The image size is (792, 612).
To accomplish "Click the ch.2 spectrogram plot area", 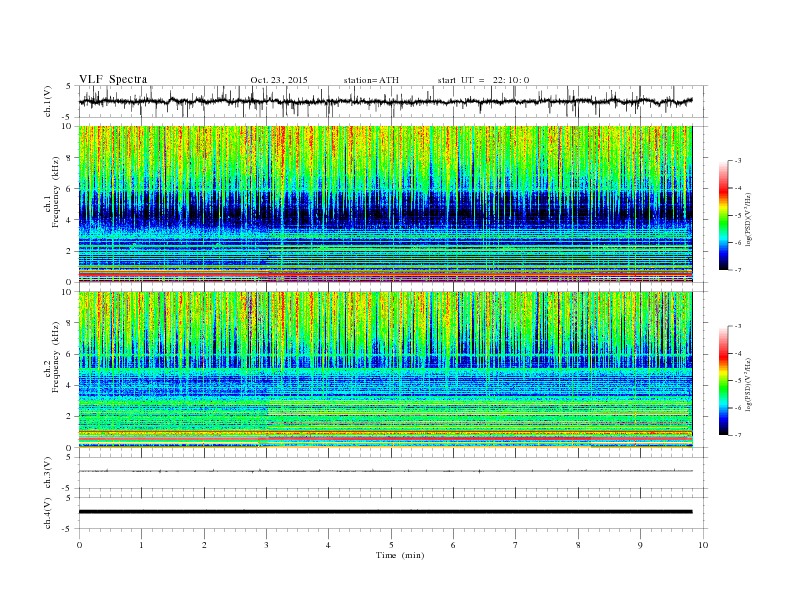I will tap(386, 369).
